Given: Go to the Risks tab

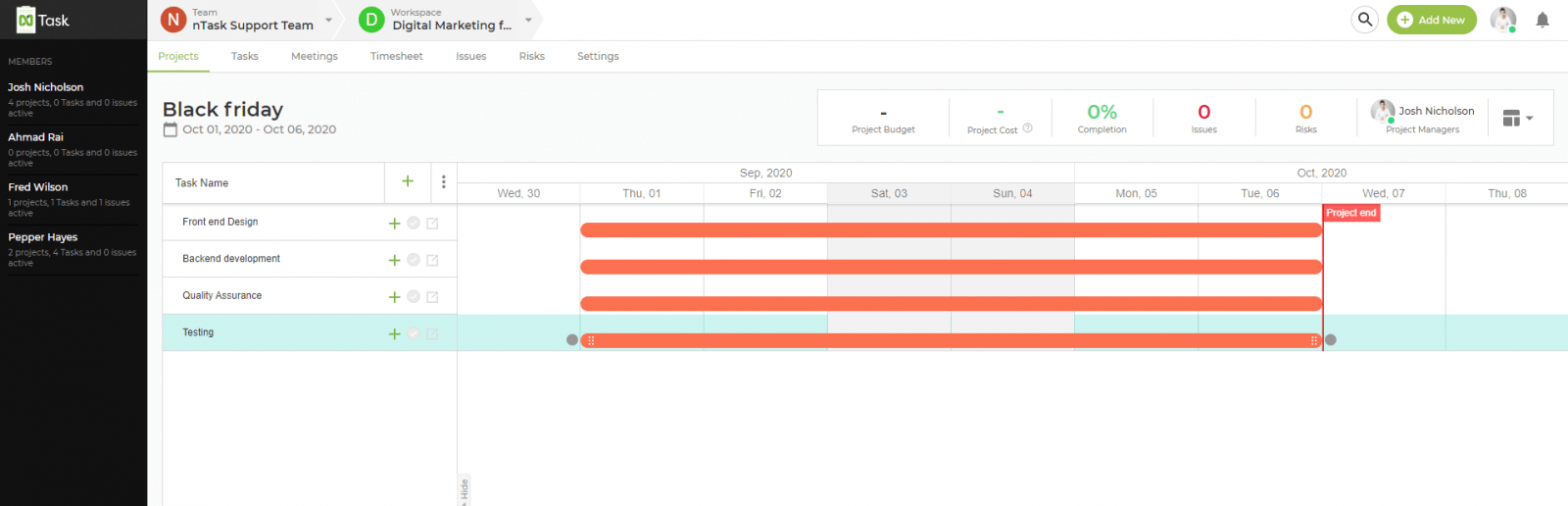Looking at the screenshot, I should click(531, 56).
